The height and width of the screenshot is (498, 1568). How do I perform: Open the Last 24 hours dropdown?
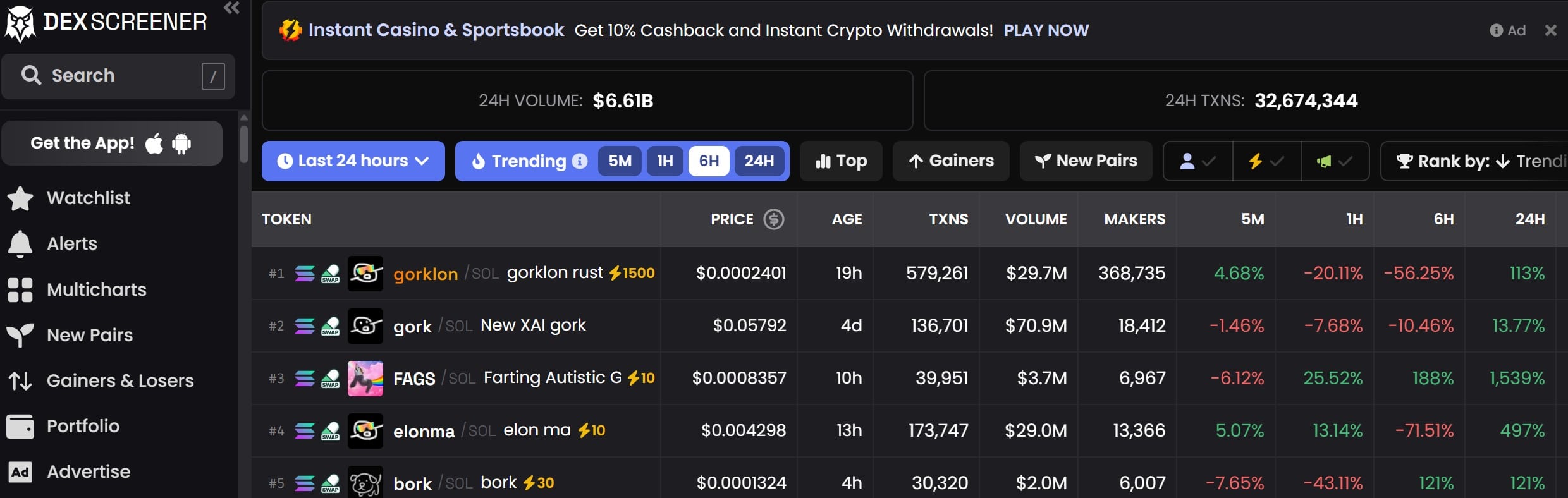[x=353, y=161]
